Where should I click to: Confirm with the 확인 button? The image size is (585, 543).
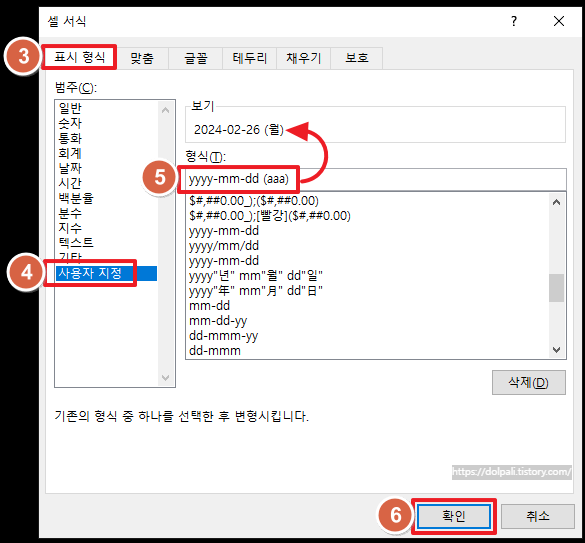[x=453, y=516]
